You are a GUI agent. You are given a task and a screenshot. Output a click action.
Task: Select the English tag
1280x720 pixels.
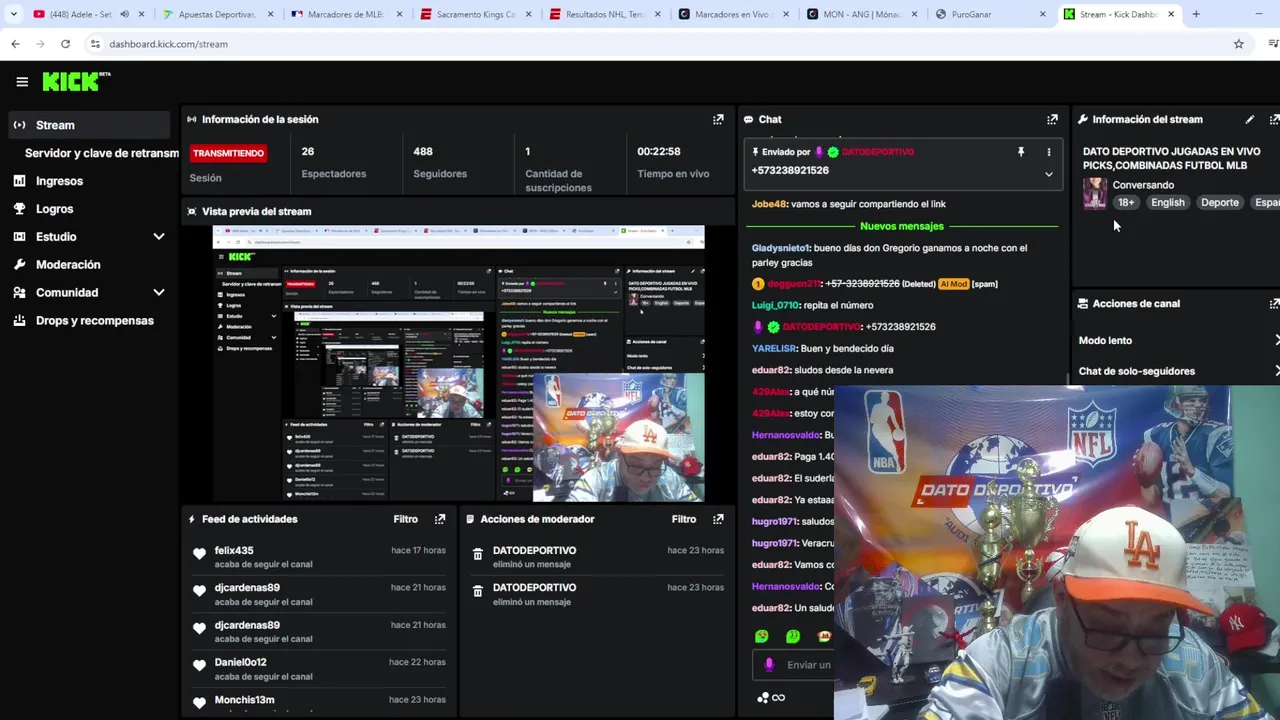[x=1167, y=202]
